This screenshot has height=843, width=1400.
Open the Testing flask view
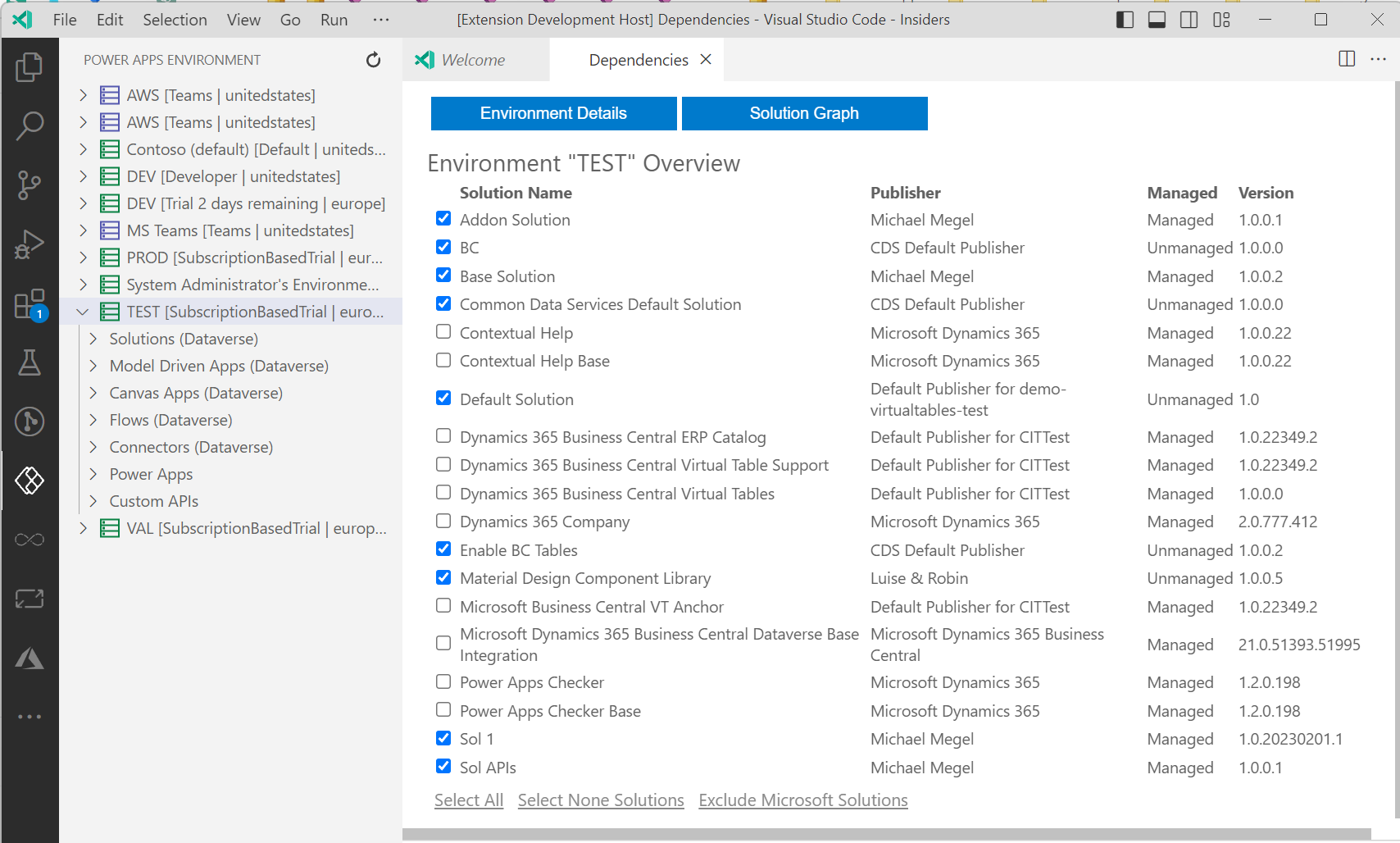tap(30, 362)
